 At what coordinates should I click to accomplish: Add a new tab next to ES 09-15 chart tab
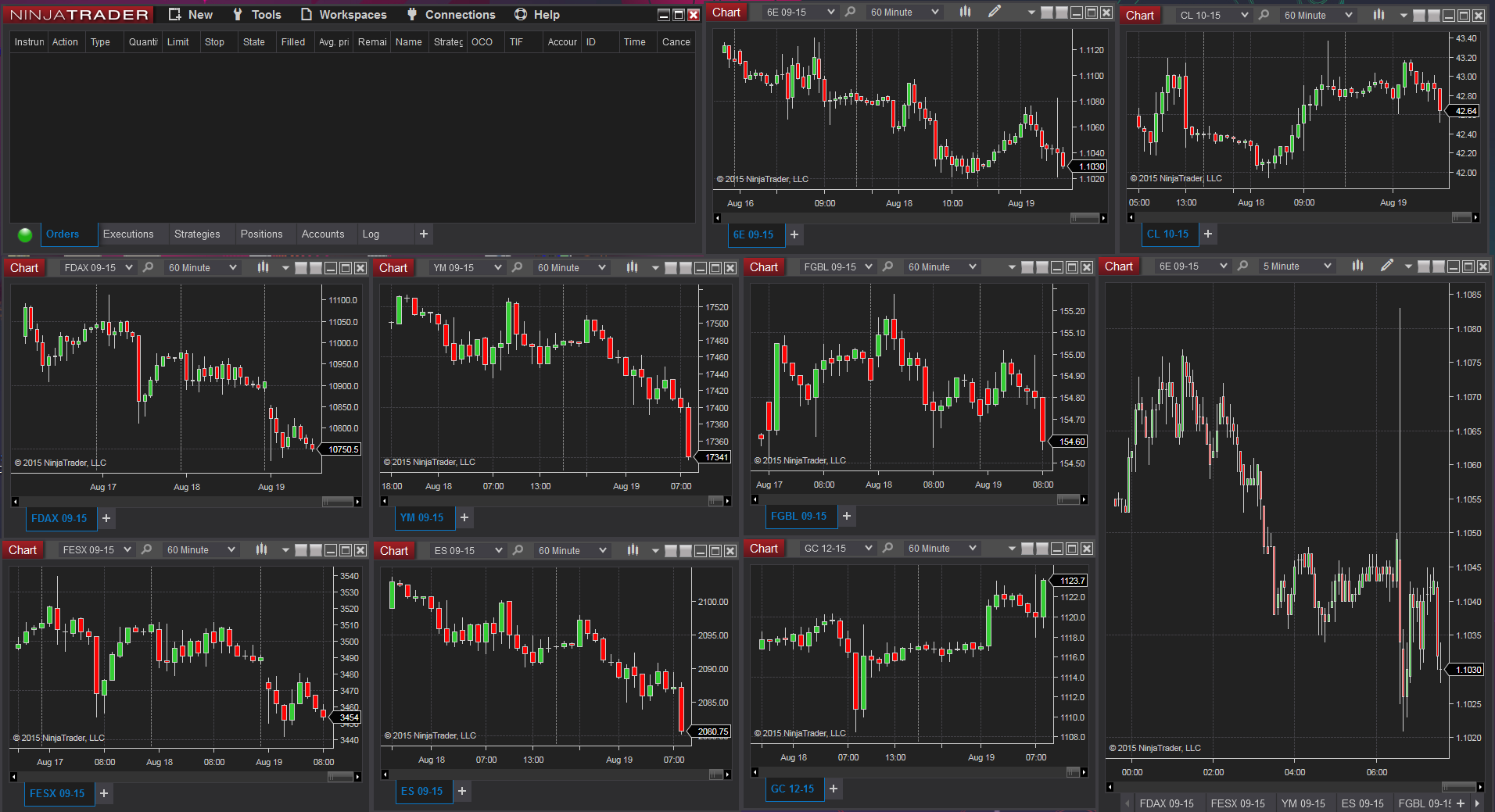(x=462, y=791)
